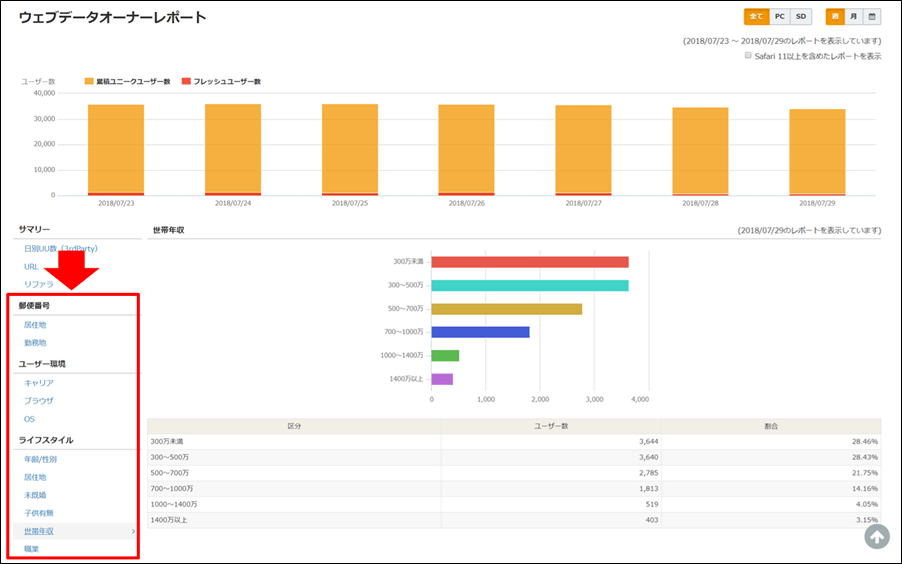Select the 全て device filter button
This screenshot has width=902, height=564.
pos(756,16)
